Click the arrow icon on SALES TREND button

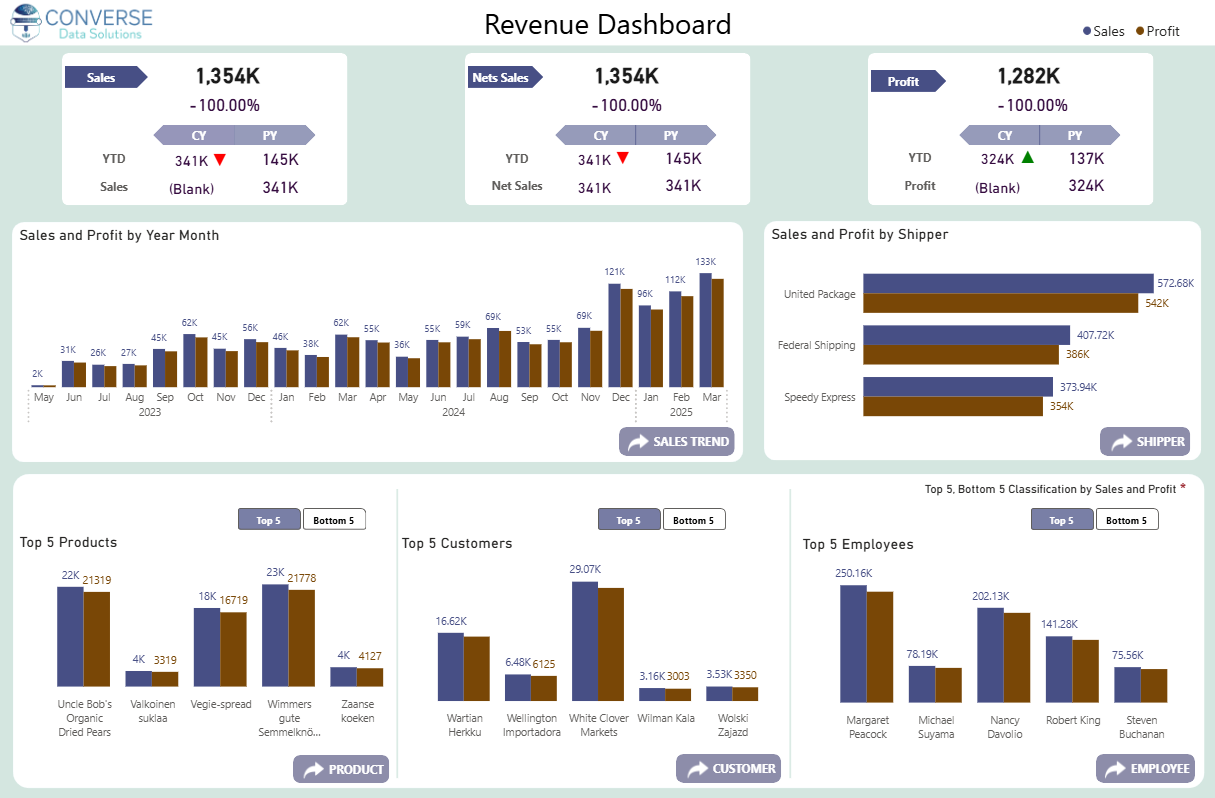click(x=640, y=442)
